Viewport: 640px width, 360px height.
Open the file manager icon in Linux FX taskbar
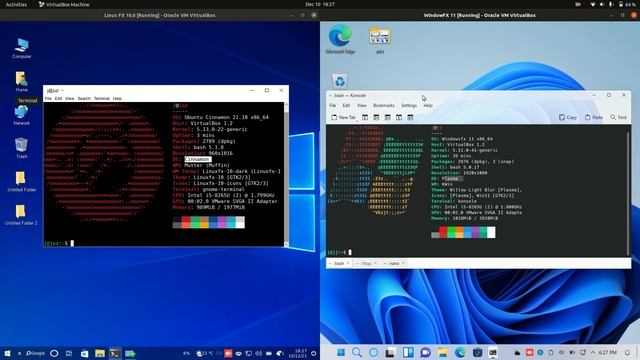(100, 353)
